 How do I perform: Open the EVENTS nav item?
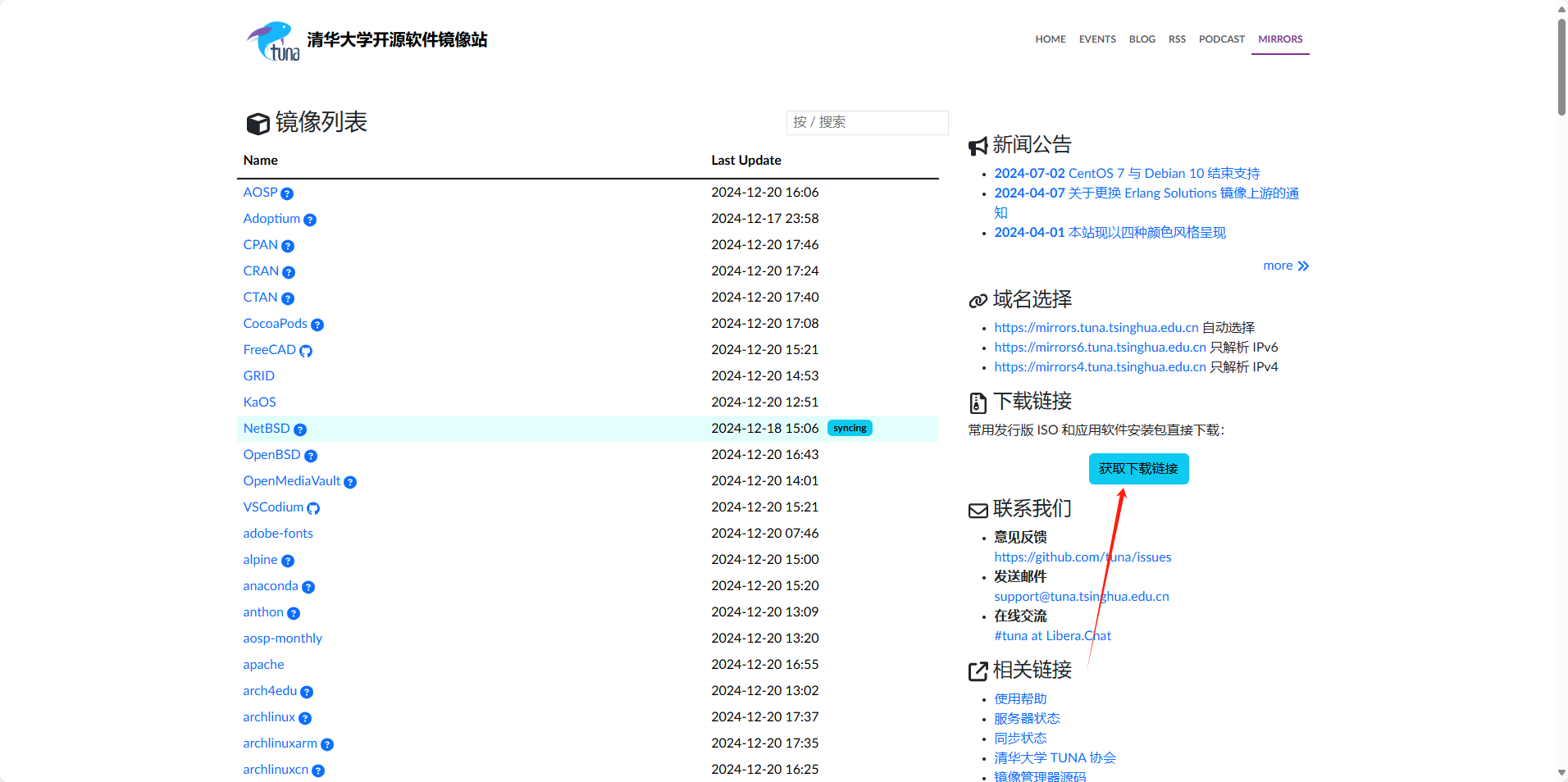1097,39
